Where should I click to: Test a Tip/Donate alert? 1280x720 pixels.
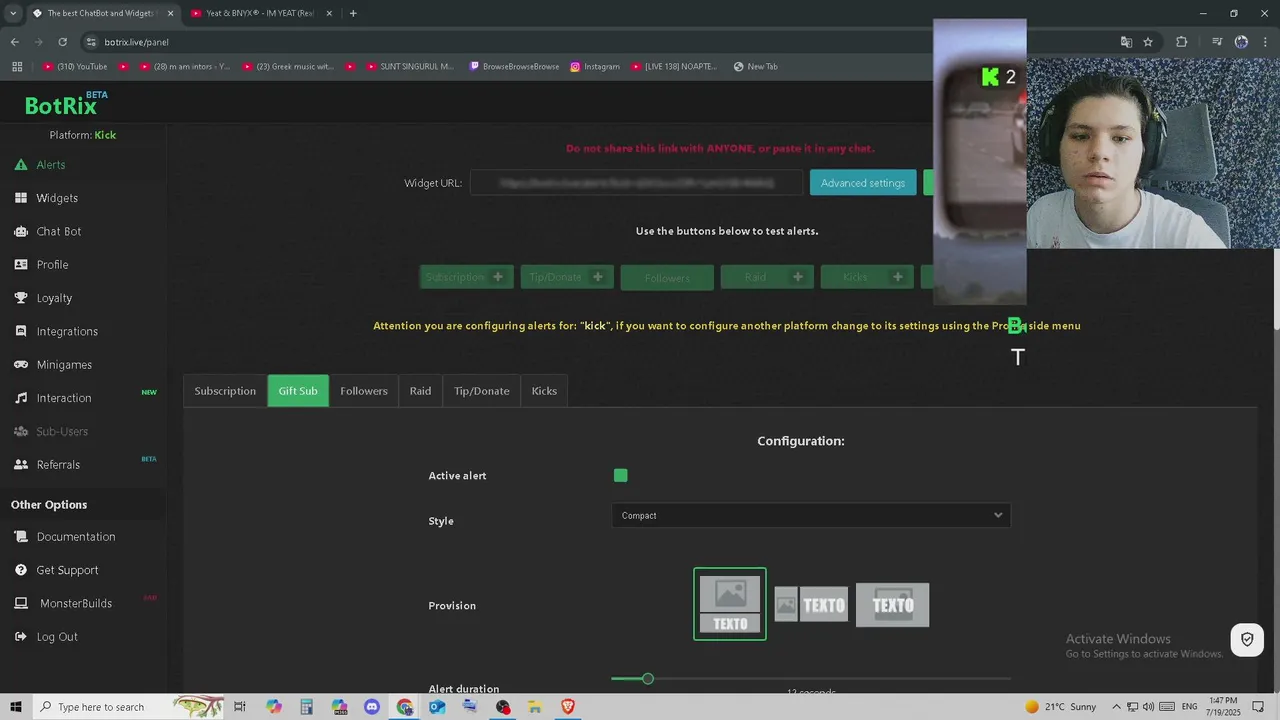567,277
